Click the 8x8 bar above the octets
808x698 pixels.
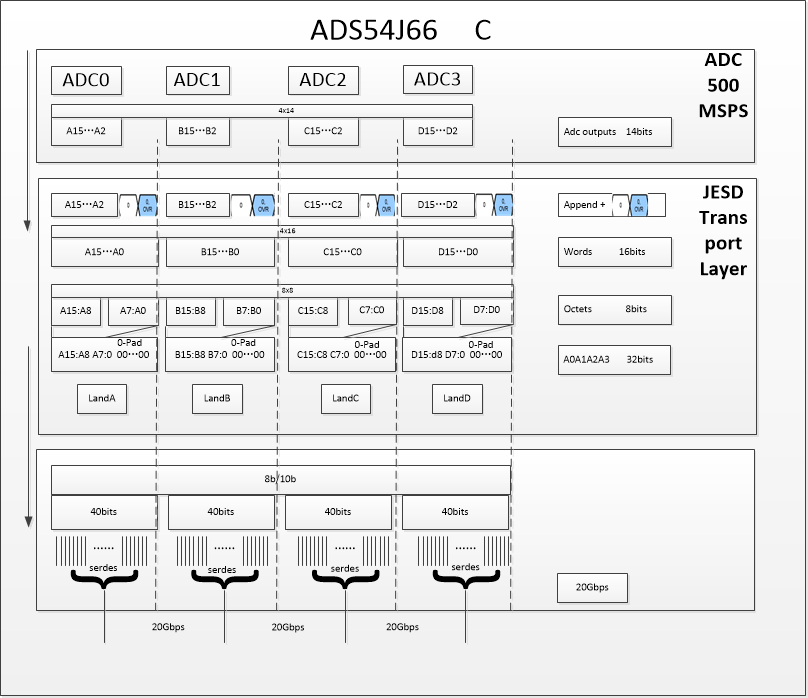[x=282, y=291]
